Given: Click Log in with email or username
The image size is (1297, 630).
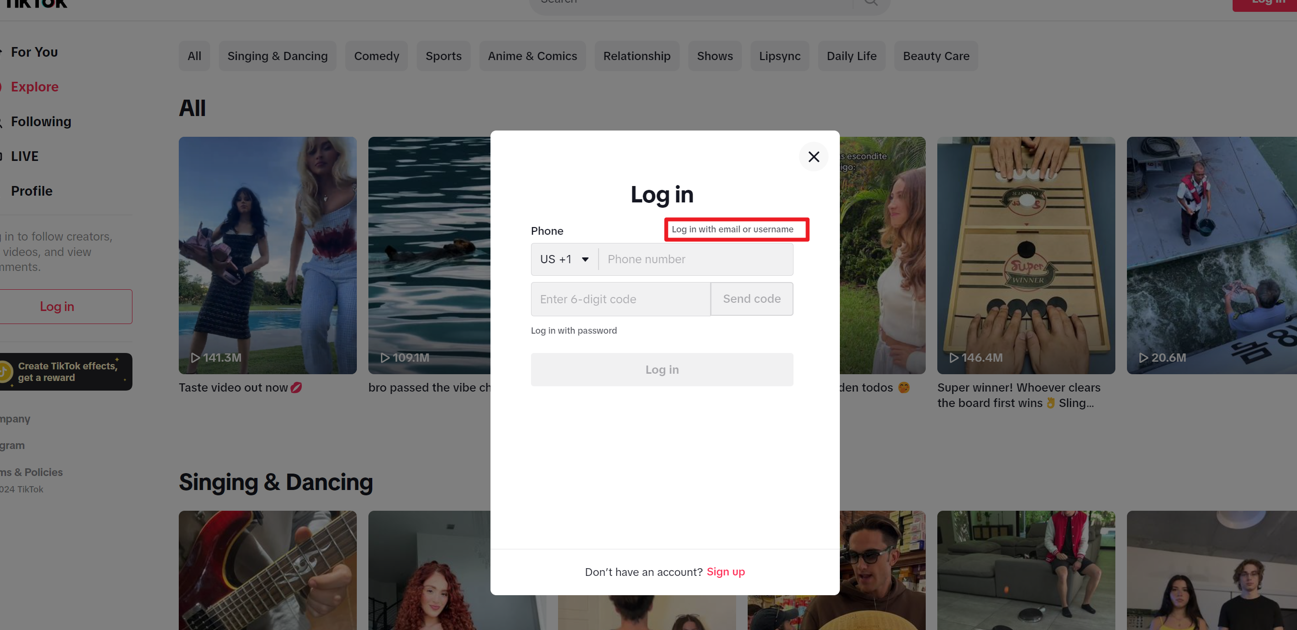Looking at the screenshot, I should coord(733,229).
